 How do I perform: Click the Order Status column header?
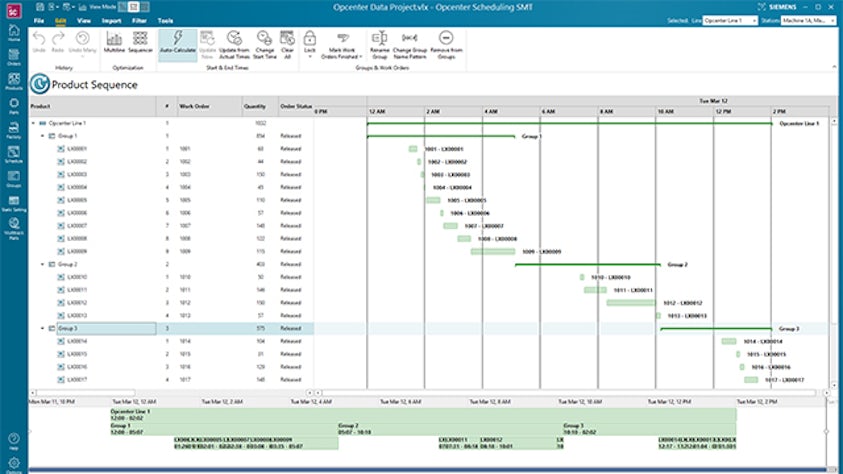point(296,106)
